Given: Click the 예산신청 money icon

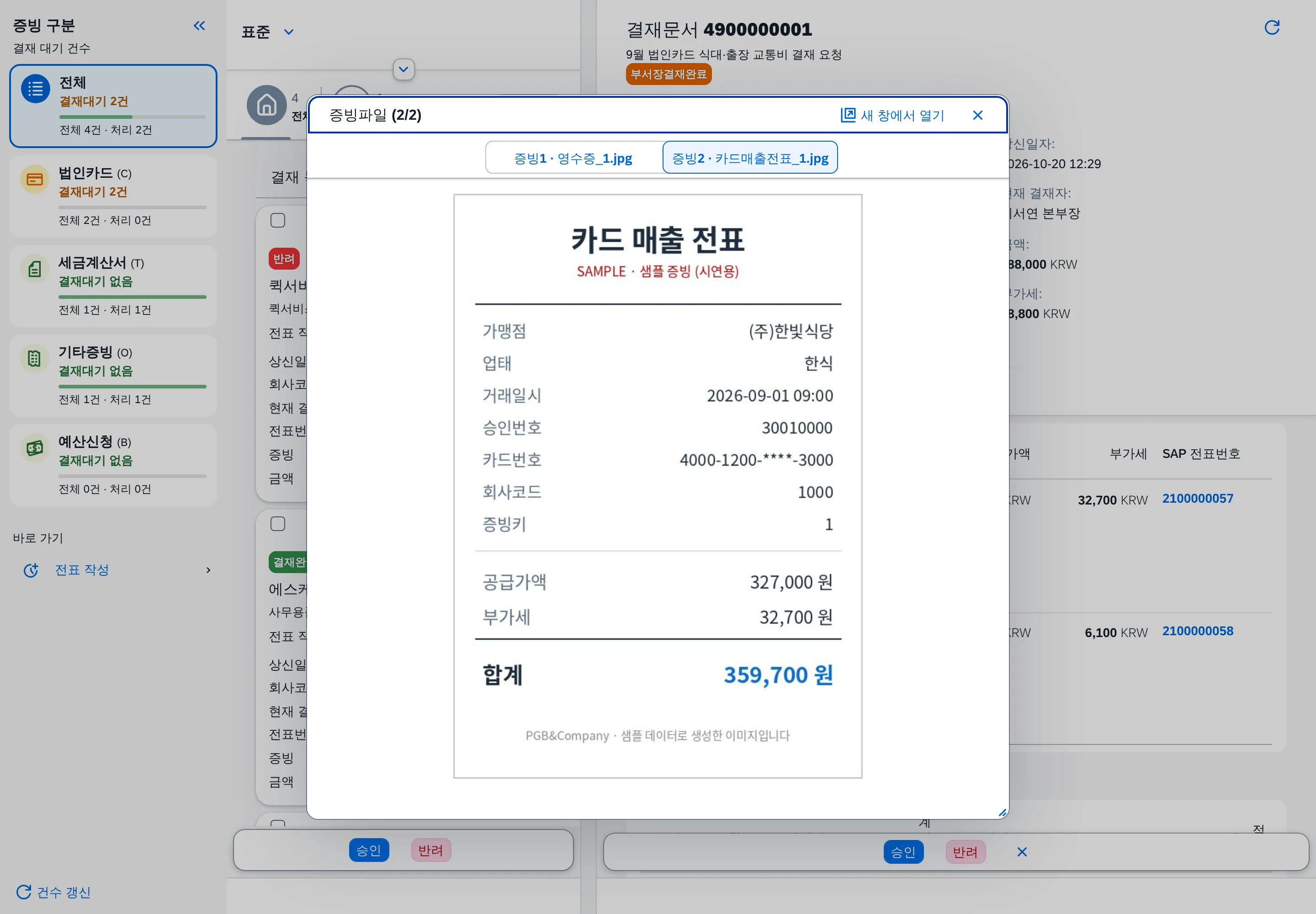Looking at the screenshot, I should (x=34, y=448).
